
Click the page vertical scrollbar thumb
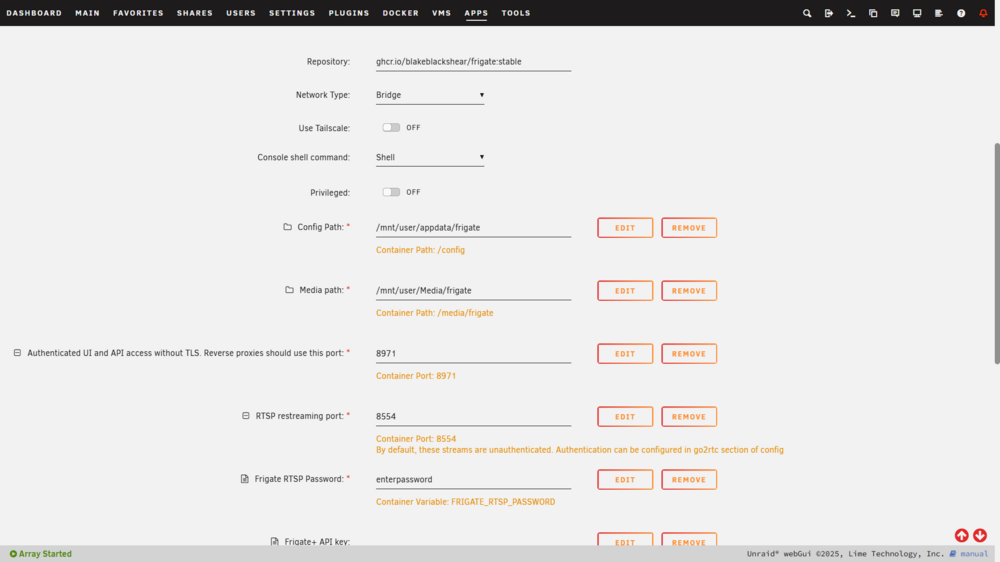coord(997,254)
